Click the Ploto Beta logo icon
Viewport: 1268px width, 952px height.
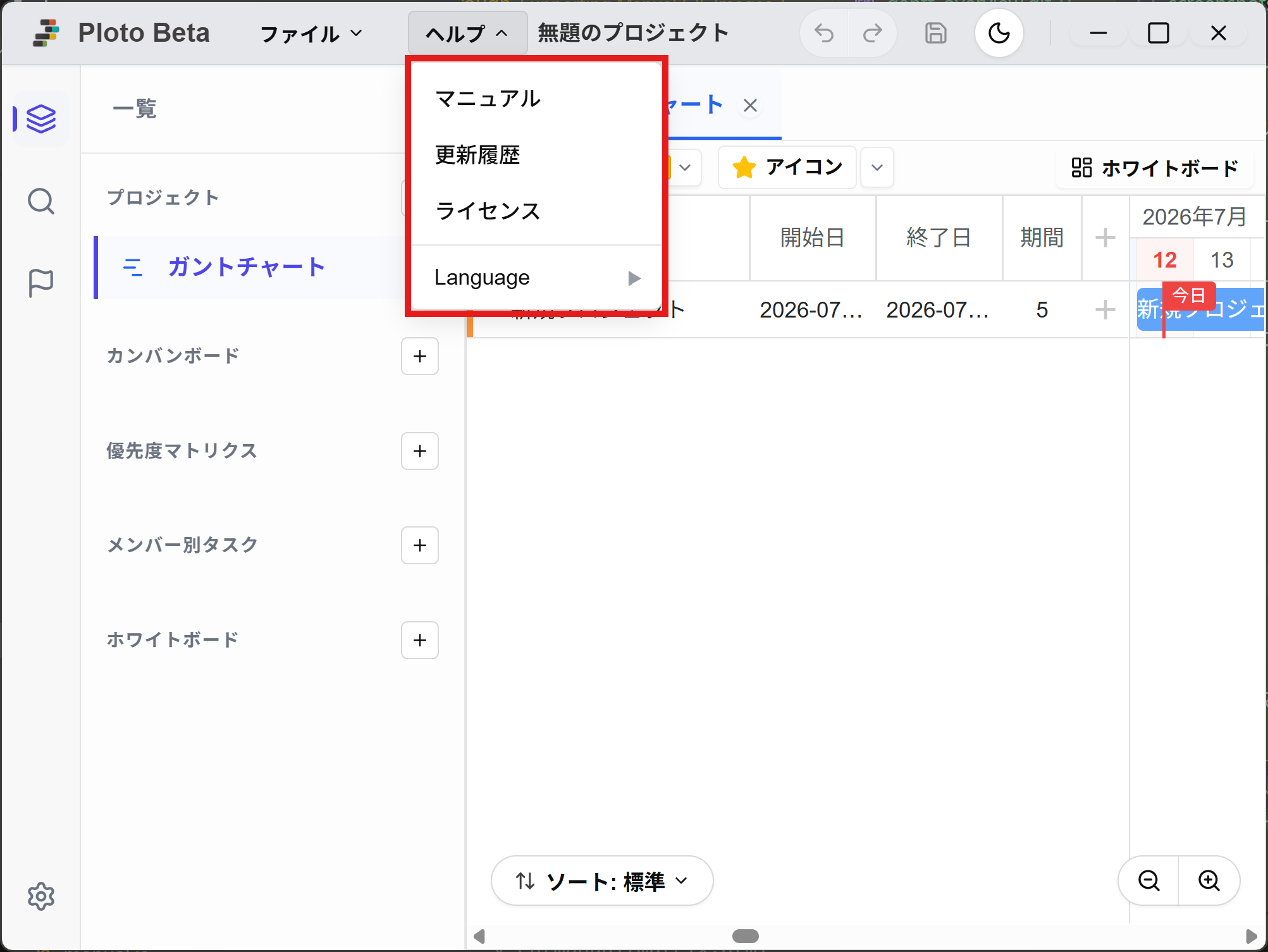[46, 33]
